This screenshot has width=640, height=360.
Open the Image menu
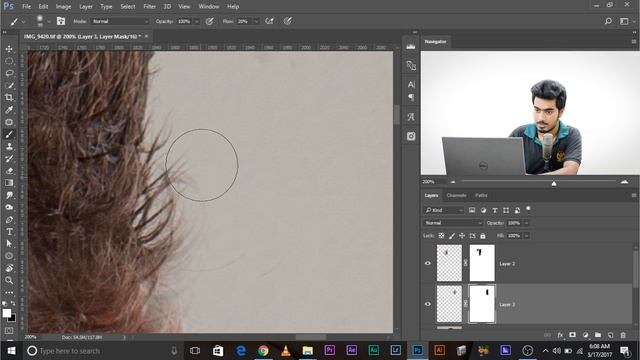63,7
